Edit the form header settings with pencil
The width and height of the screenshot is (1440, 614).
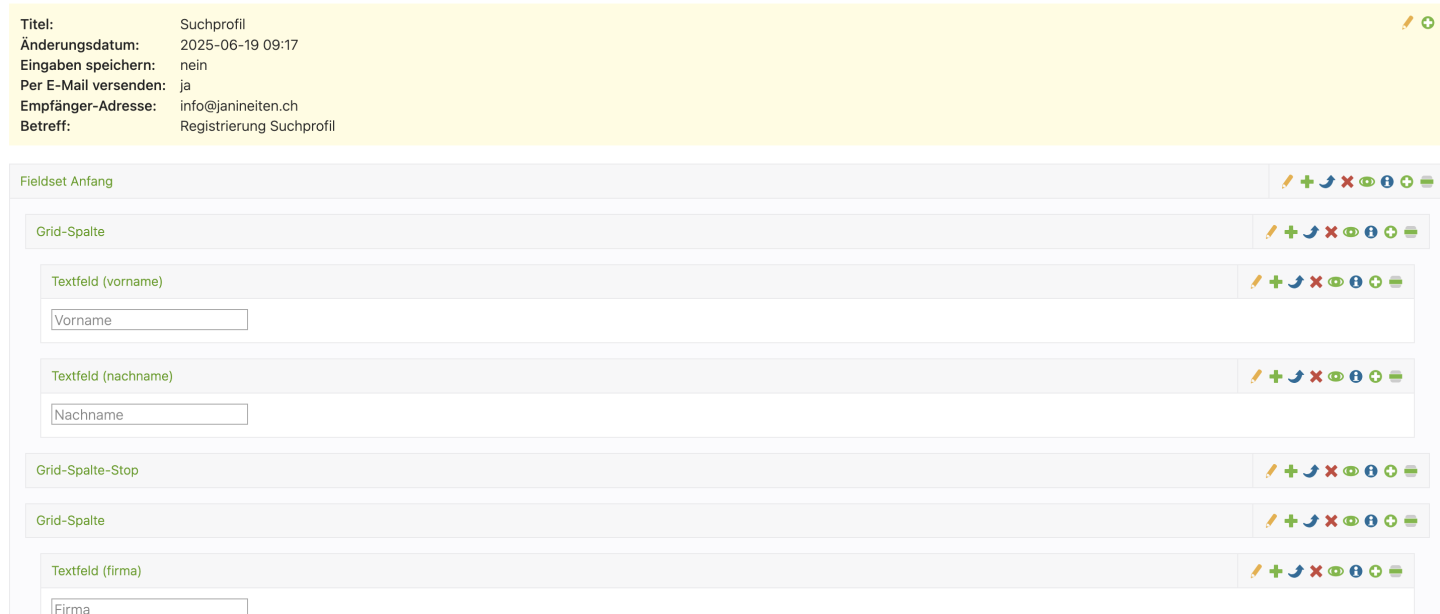click(1407, 22)
